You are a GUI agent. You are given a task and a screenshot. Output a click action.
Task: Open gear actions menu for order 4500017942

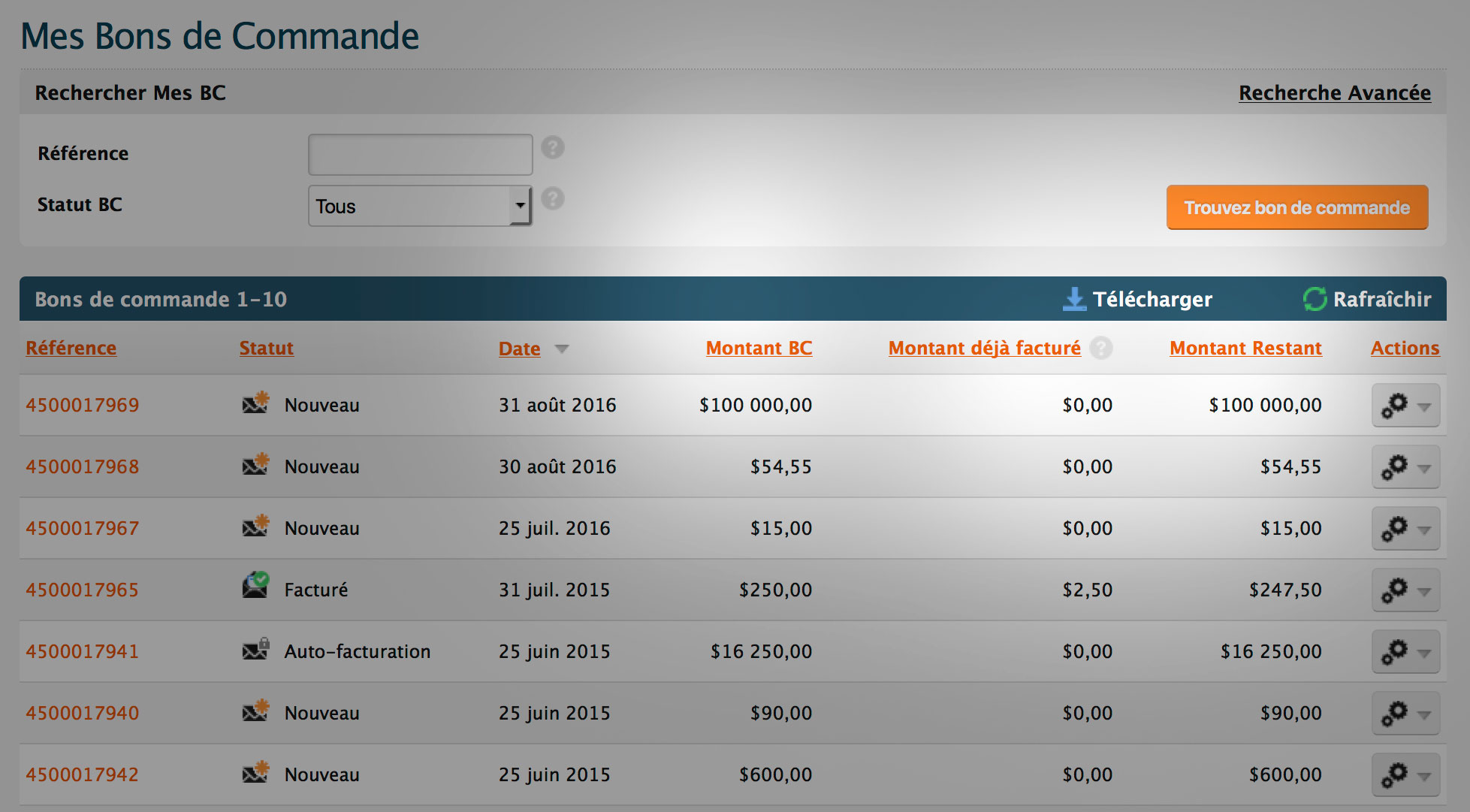[1405, 775]
